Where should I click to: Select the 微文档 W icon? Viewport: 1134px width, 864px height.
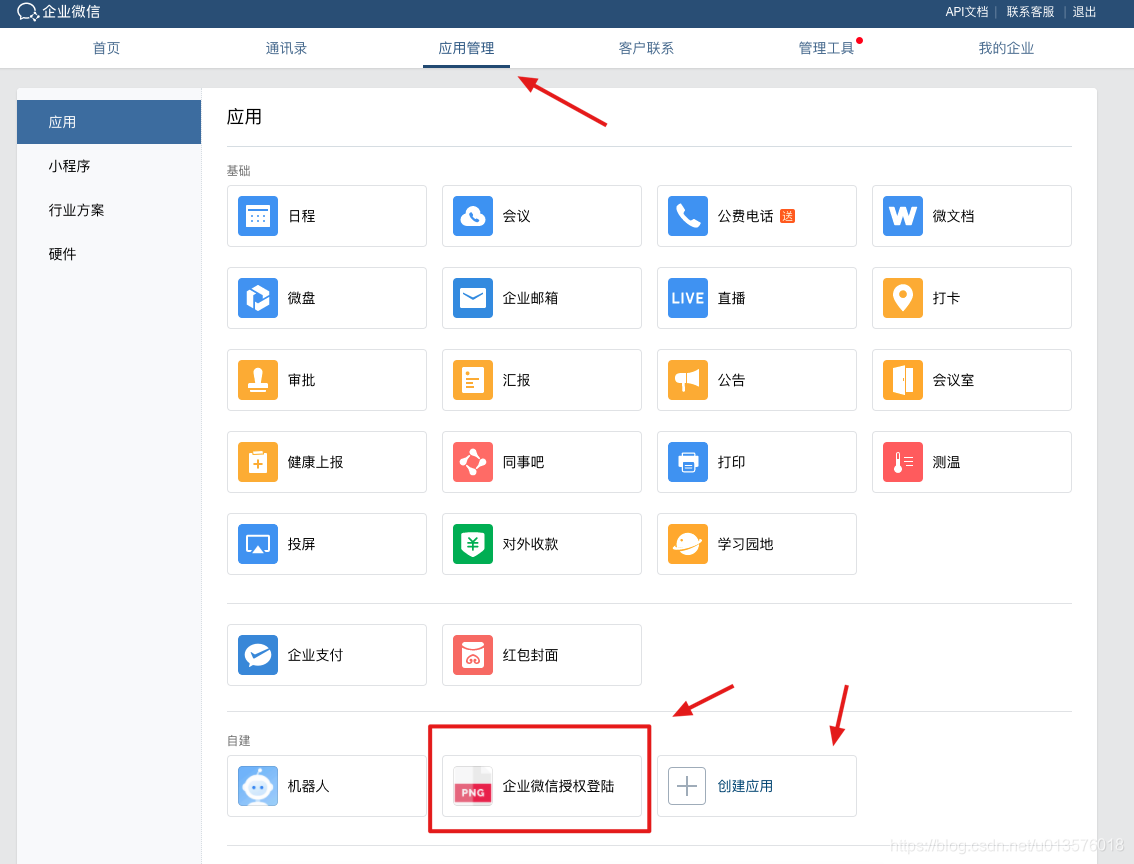(x=903, y=216)
